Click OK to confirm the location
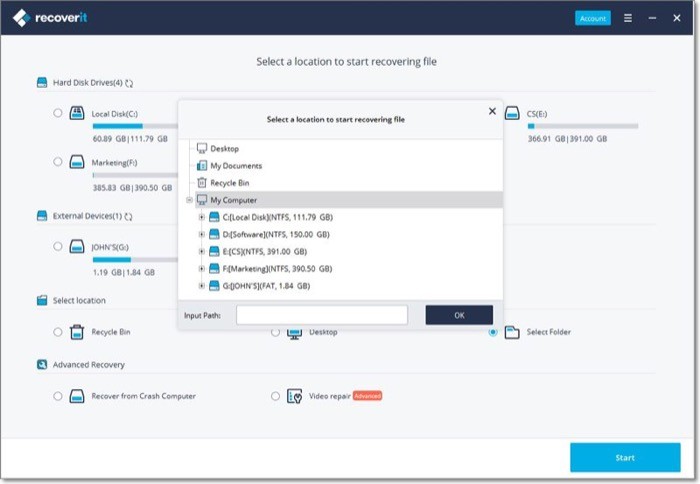The image size is (700, 484). 459,315
